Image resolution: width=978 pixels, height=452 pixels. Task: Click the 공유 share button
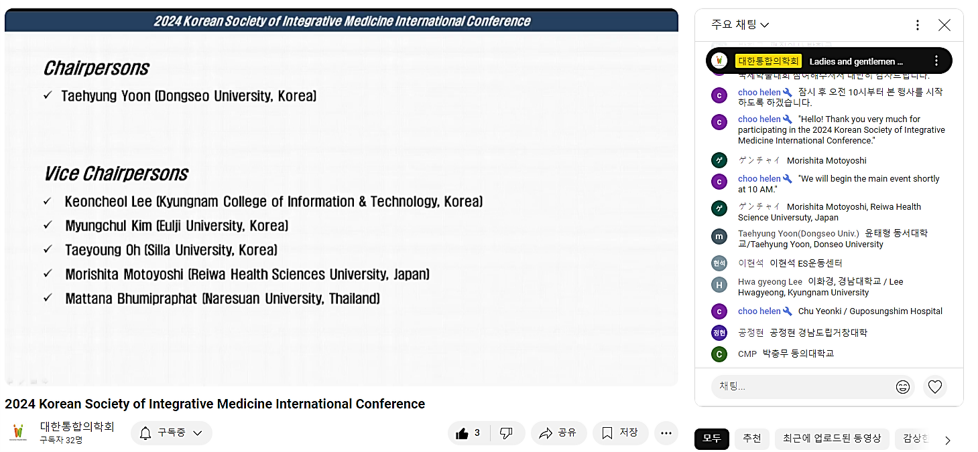point(558,433)
